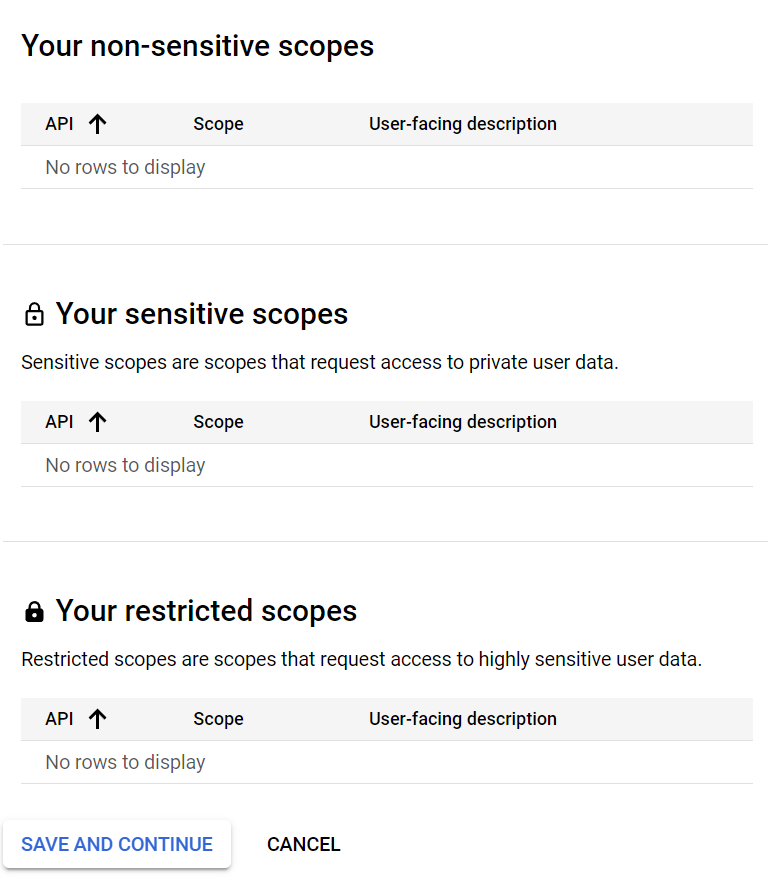Click User-facing description header in non-sensitive table
The width and height of the screenshot is (768, 885).
(462, 124)
